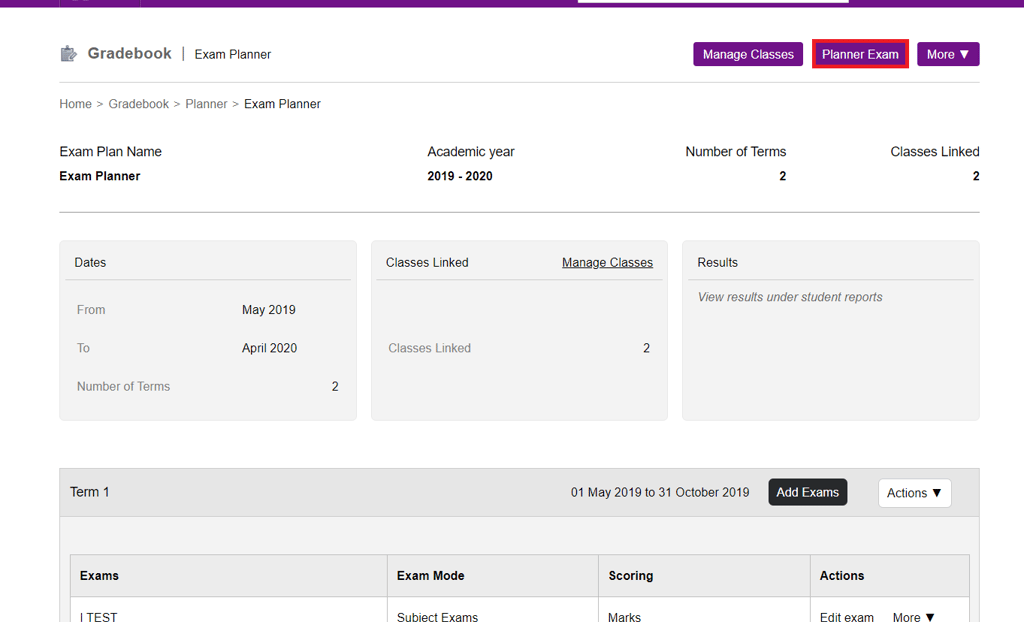The height and width of the screenshot is (622, 1024).
Task: Click the Results card heading
Action: [x=717, y=263]
